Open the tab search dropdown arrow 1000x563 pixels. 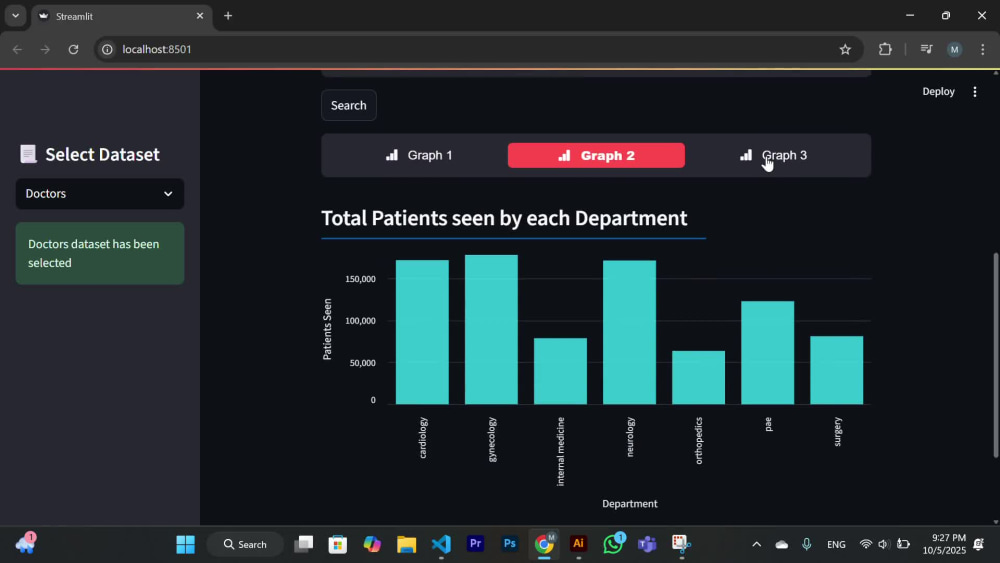15,16
